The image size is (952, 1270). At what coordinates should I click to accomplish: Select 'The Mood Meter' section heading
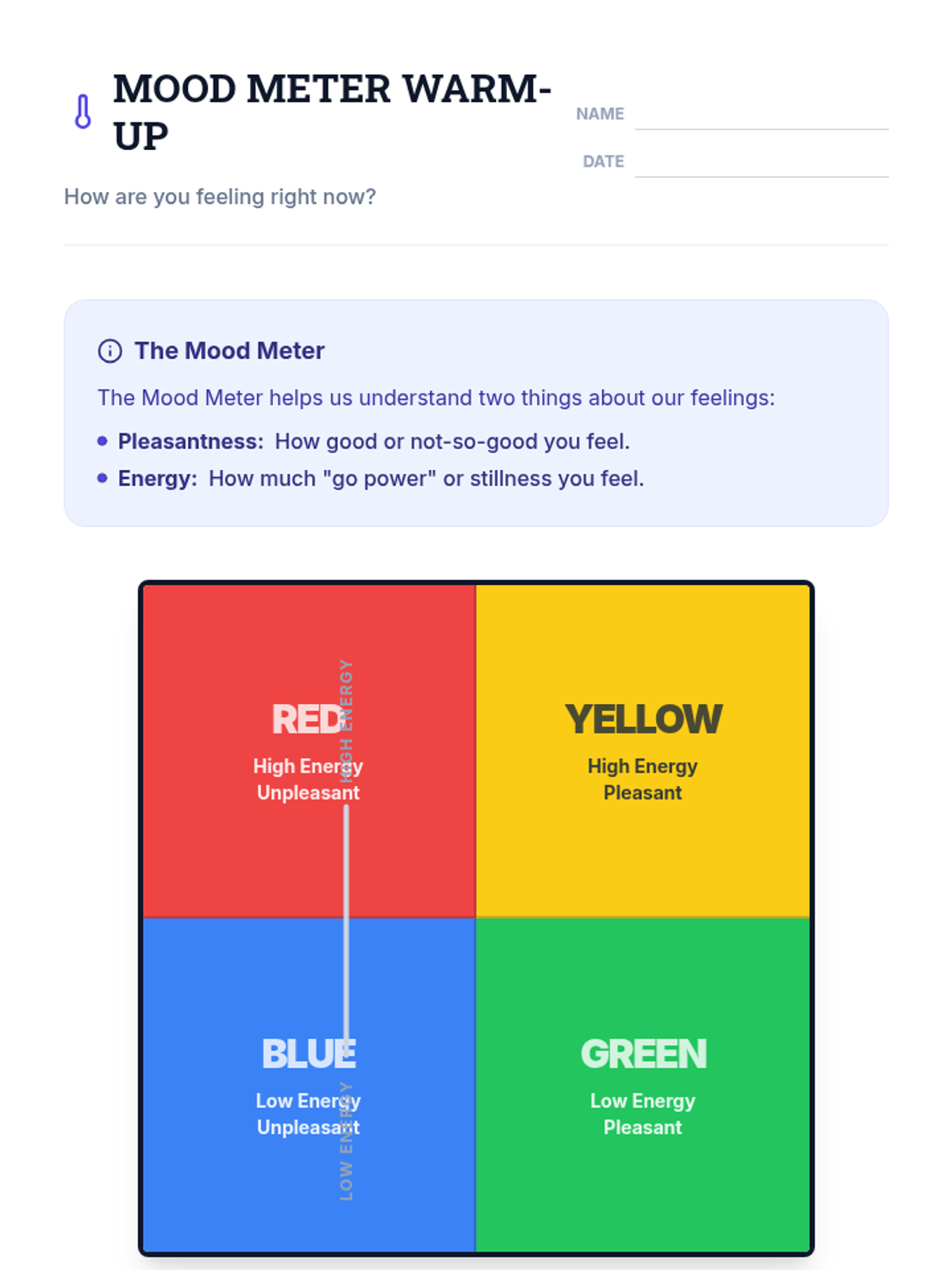[229, 351]
